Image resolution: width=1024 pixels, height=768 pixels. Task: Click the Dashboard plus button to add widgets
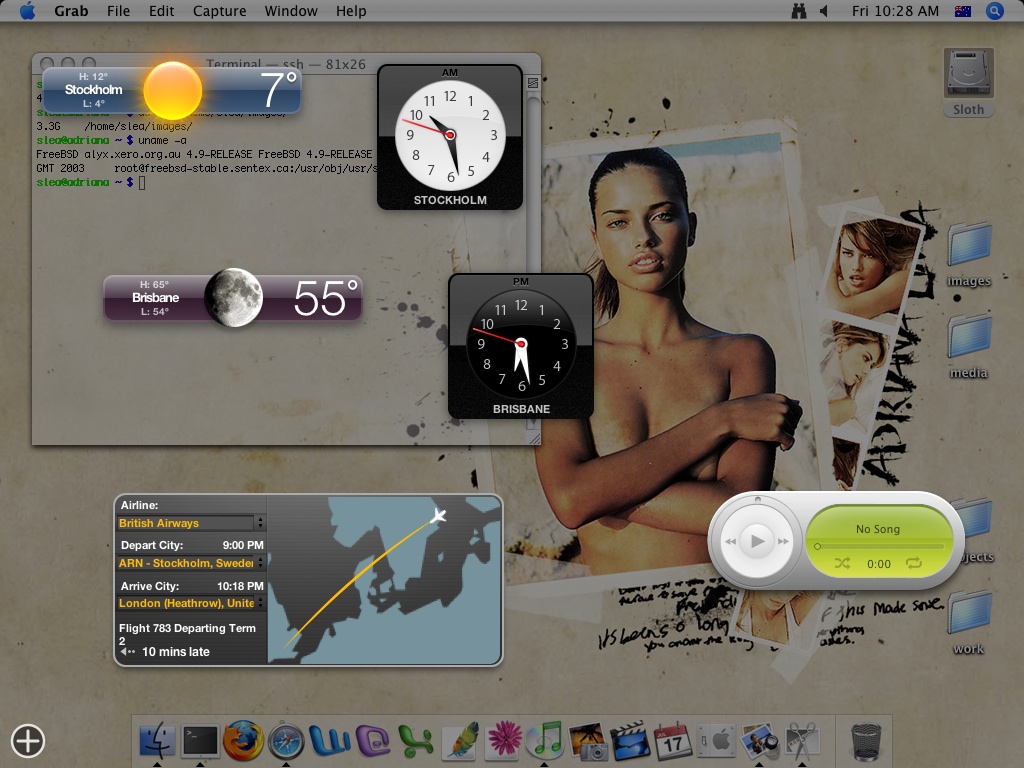[x=28, y=740]
